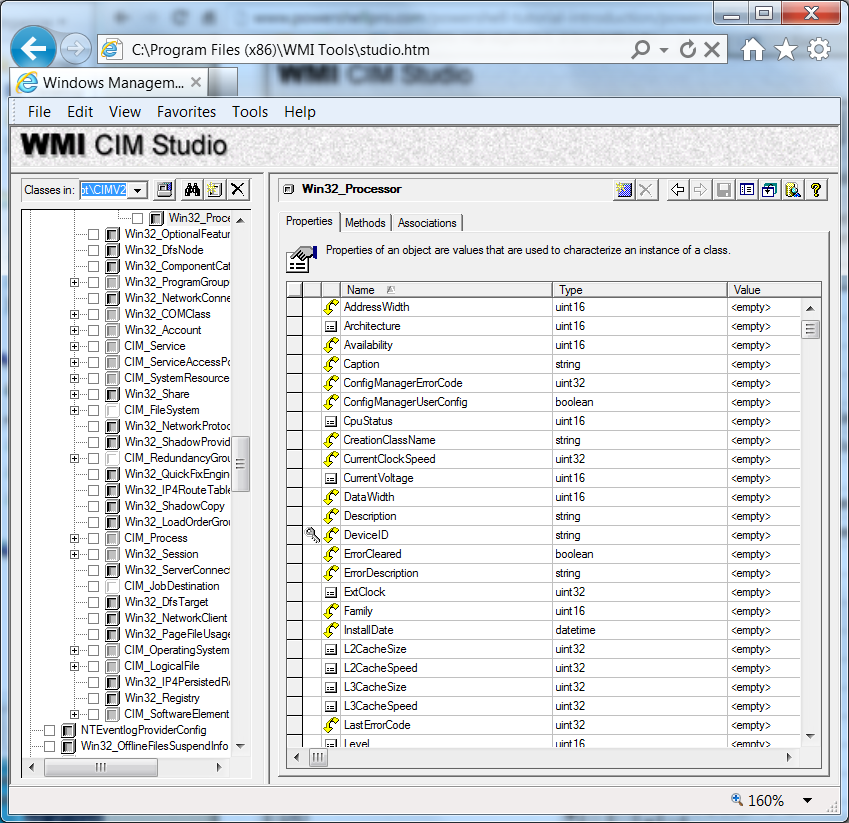Viewport: 849px width, 823px height.
Task: Click the favorites star icon
Action: 786,49
